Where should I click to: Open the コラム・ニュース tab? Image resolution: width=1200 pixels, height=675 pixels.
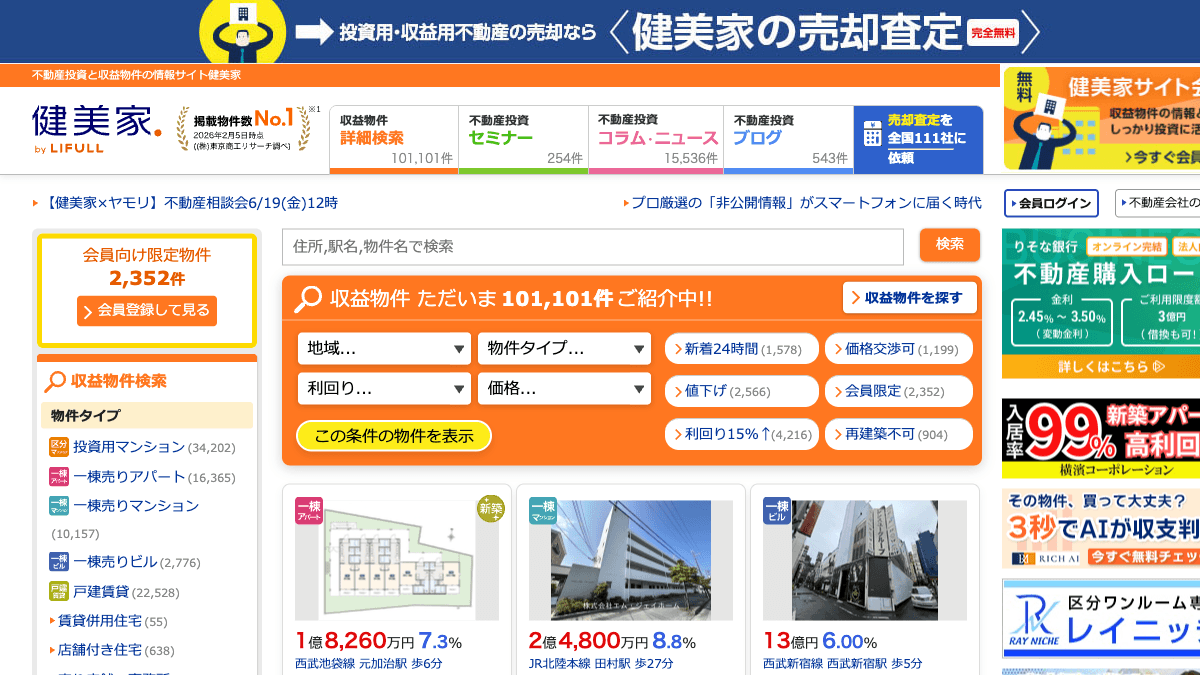click(656, 139)
